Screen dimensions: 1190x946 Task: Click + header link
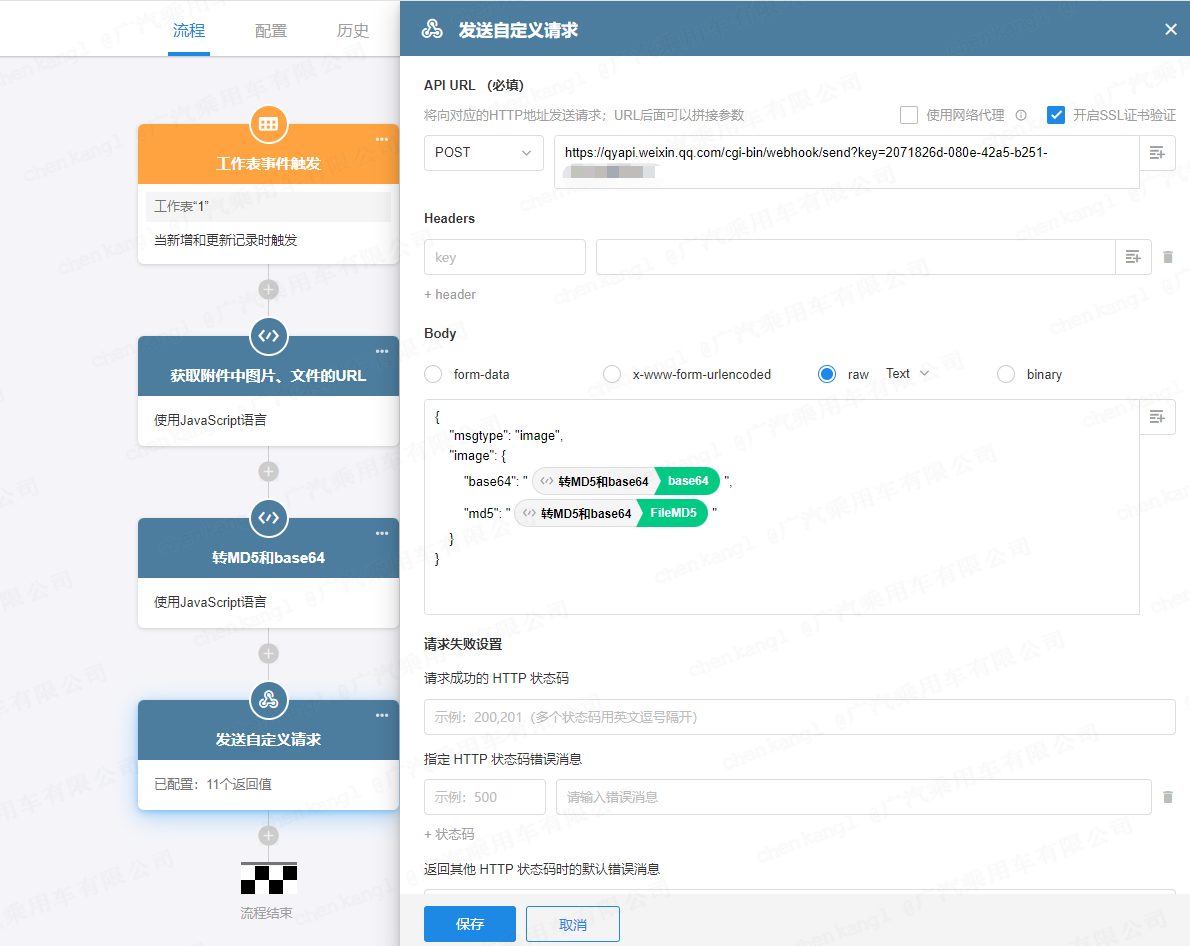[450, 295]
